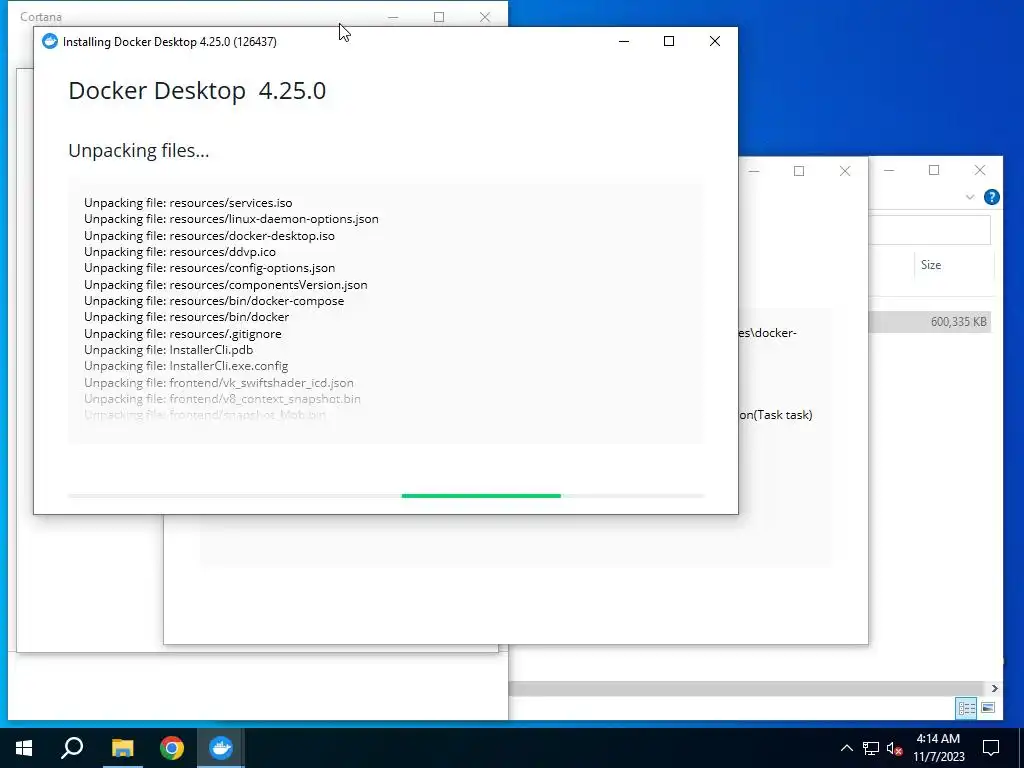Minimize the Docker Desktop installer window

tap(624, 41)
